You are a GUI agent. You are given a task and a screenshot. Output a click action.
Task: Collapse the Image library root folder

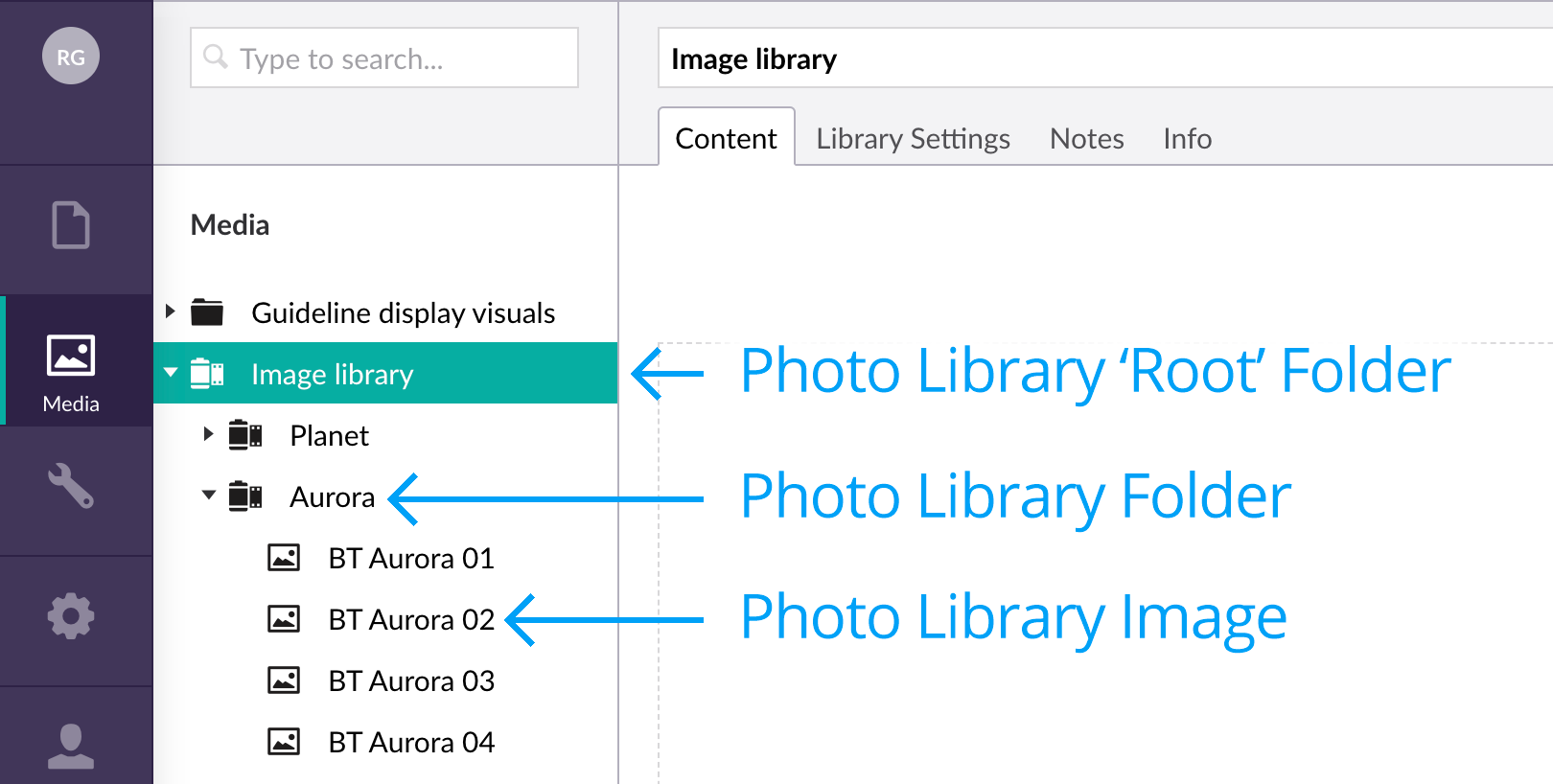tap(171, 373)
